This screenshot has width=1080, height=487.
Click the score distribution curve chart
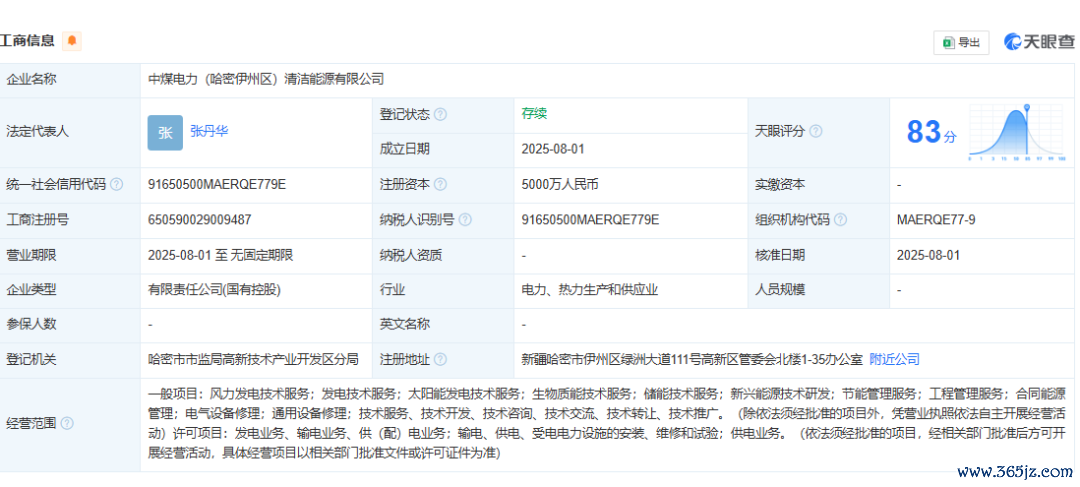tap(1017, 132)
